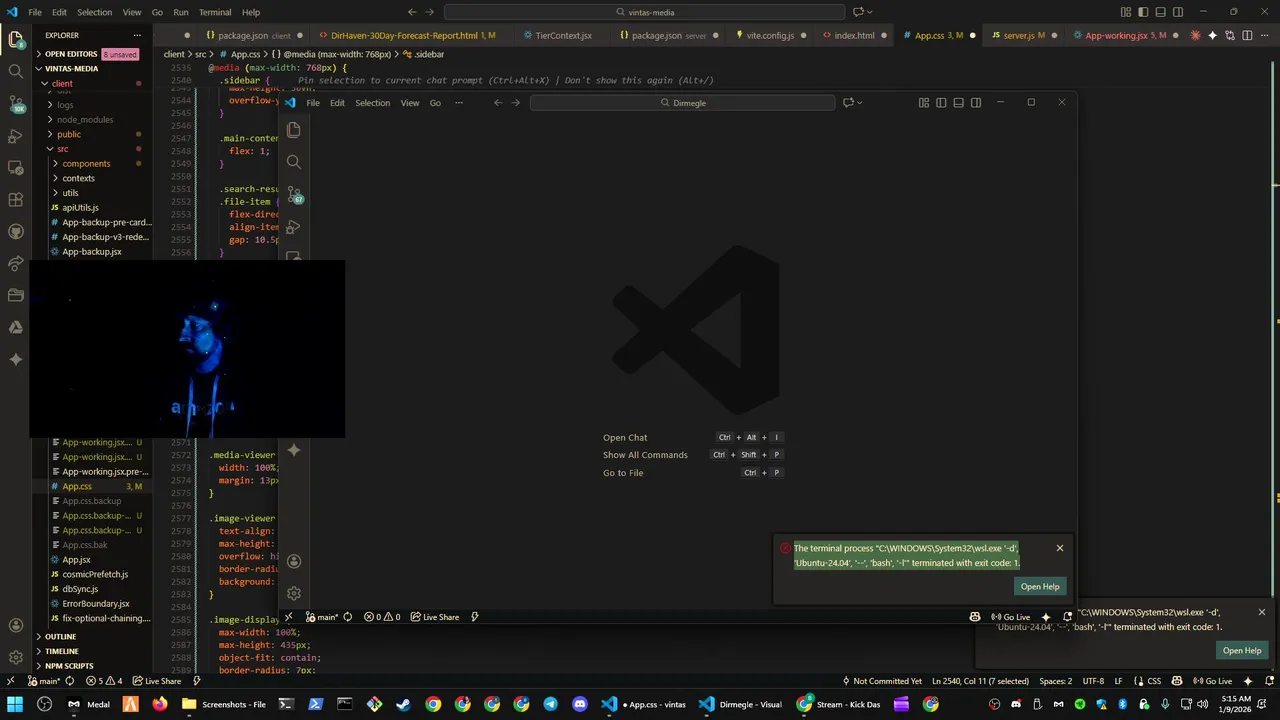Switch to index.html editor tab
1280x720 pixels.
pyautogui.click(x=854, y=35)
